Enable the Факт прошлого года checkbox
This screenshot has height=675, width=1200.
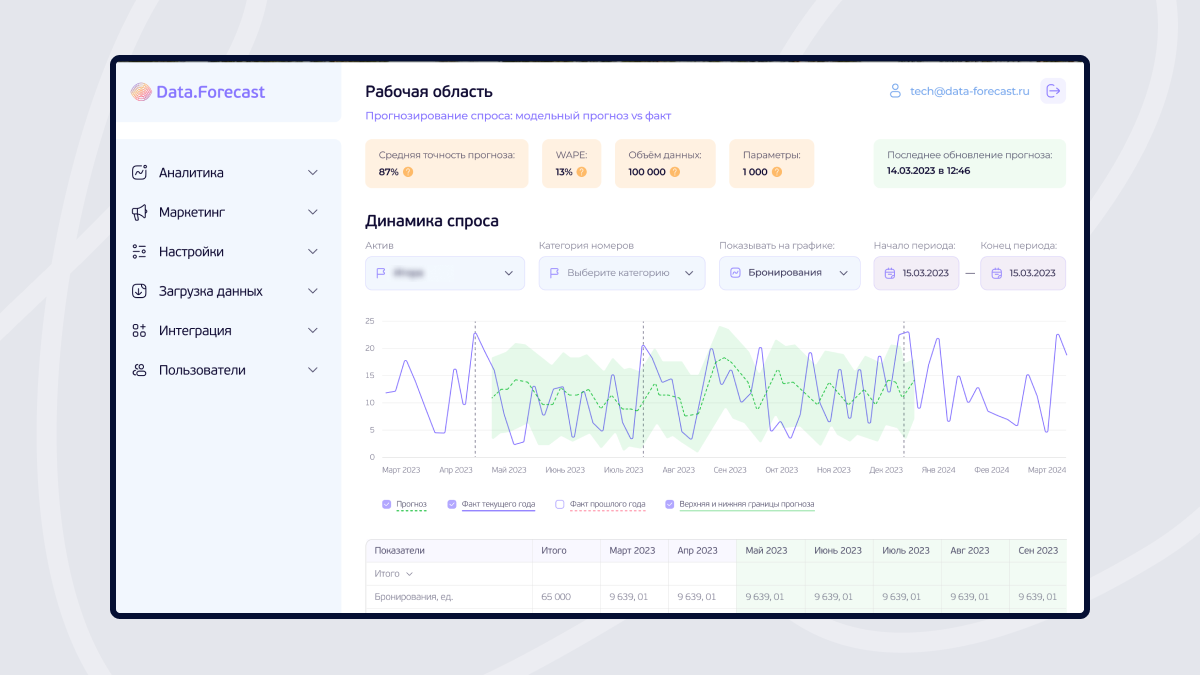point(560,504)
